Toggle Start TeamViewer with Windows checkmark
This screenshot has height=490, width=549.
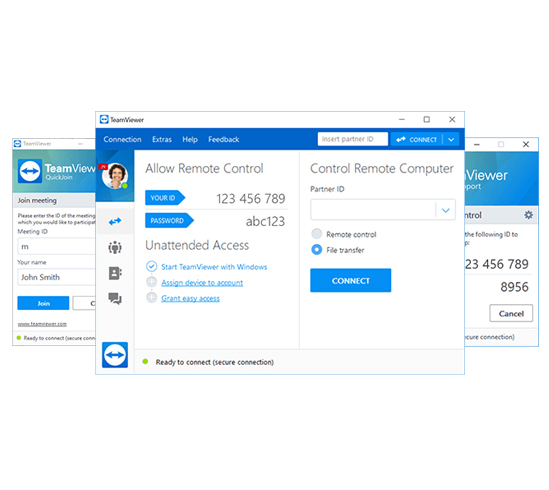click(x=151, y=267)
